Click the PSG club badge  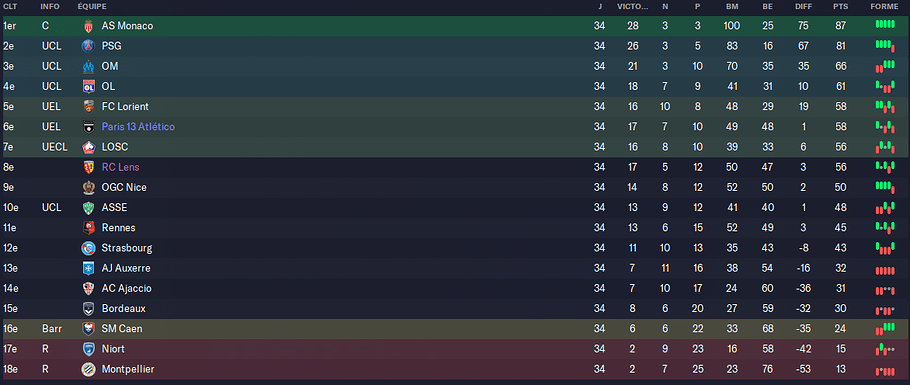click(x=88, y=46)
